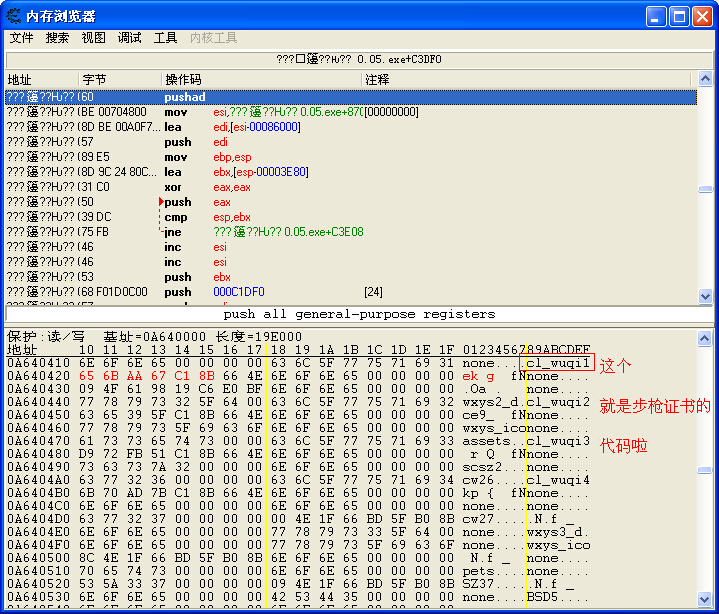This screenshot has height=614, width=719.
Task: Click ASCII text cl_wuqi4
Action: click(558, 480)
